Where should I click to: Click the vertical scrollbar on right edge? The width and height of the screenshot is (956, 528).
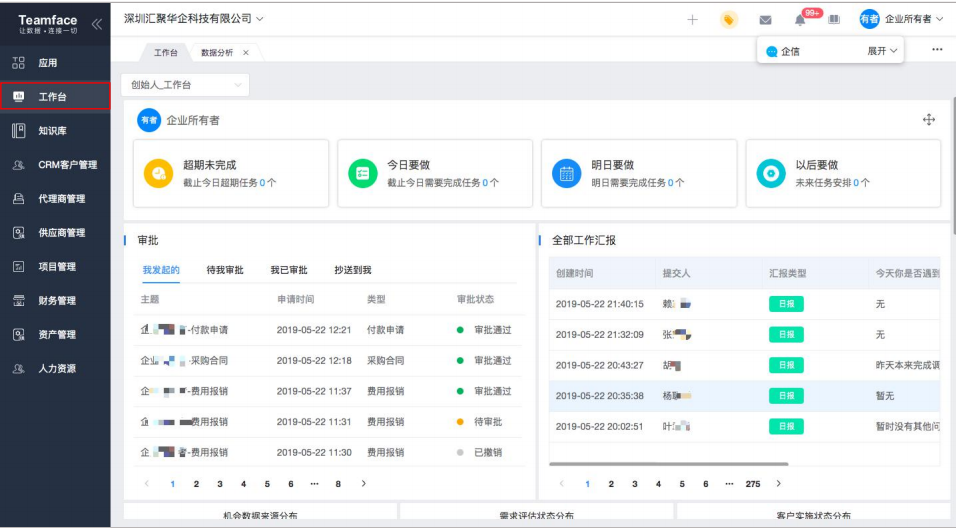[953, 166]
